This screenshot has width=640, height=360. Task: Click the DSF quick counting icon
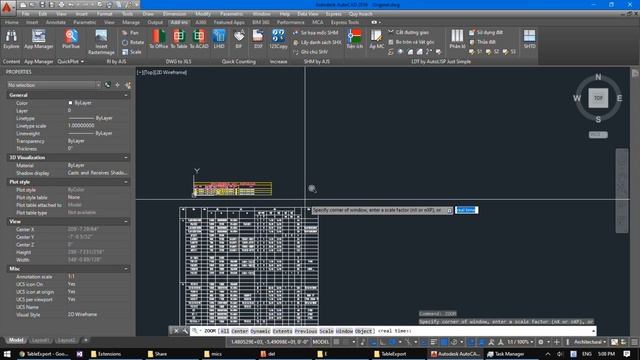point(258,39)
